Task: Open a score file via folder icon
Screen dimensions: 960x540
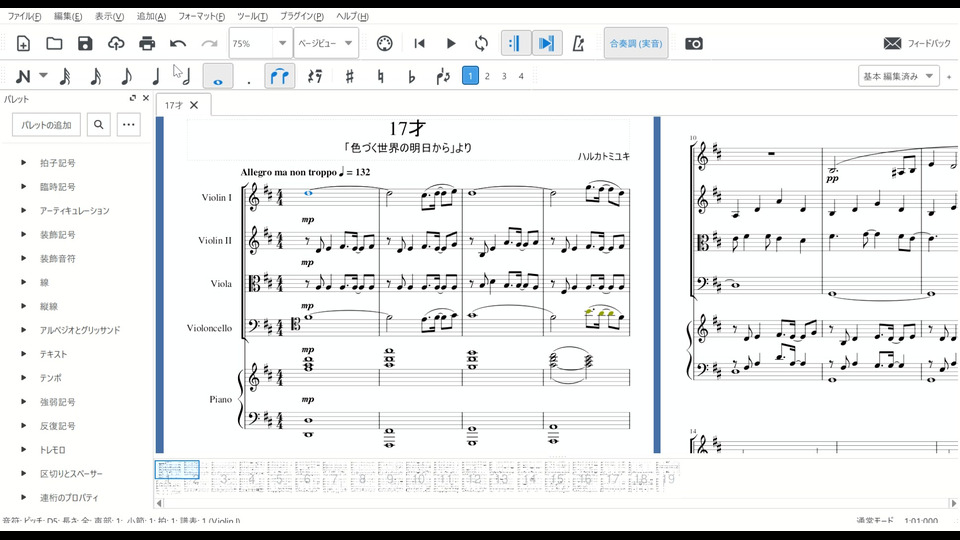Action: point(54,43)
